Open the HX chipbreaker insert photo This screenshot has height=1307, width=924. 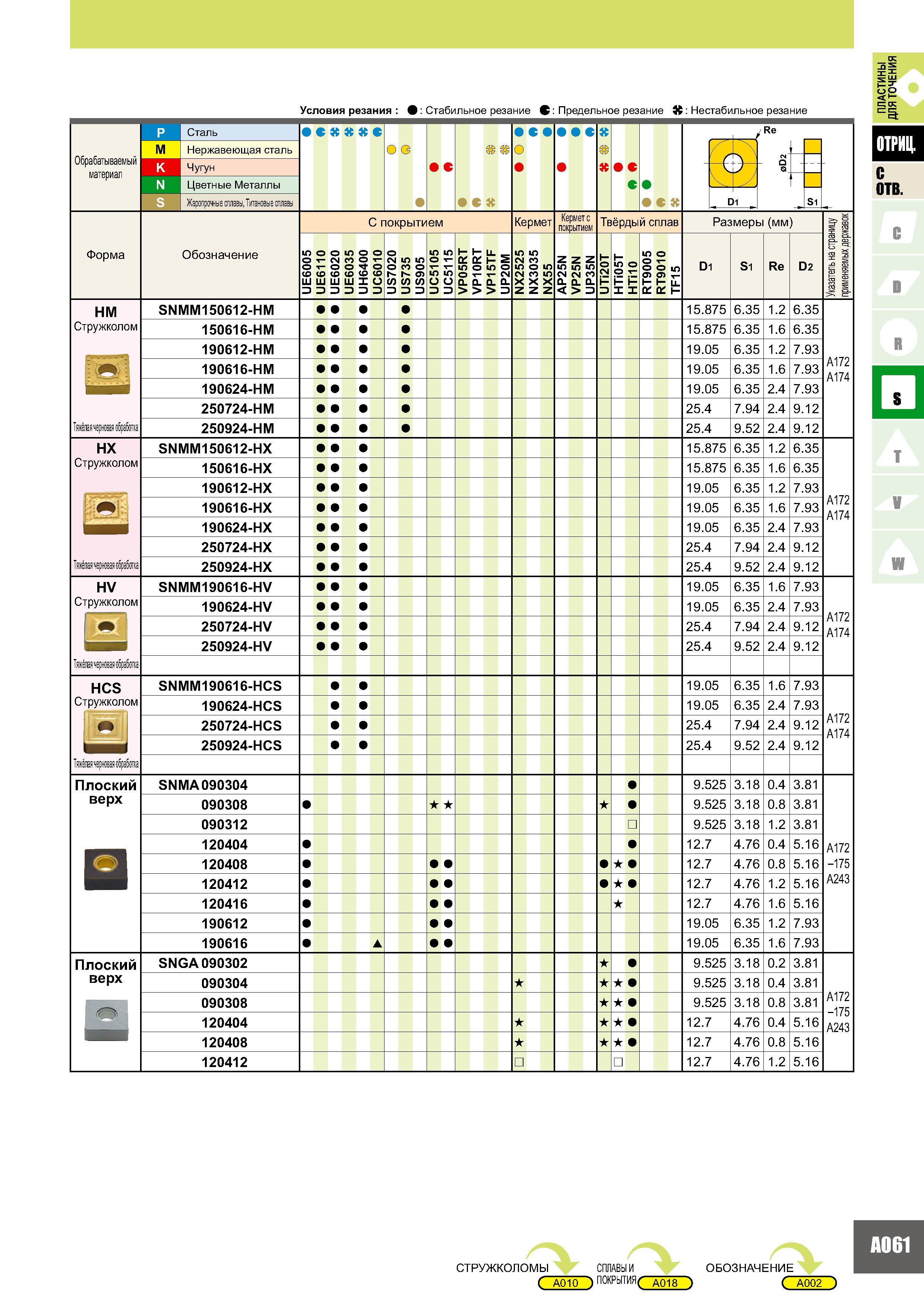pos(106,512)
